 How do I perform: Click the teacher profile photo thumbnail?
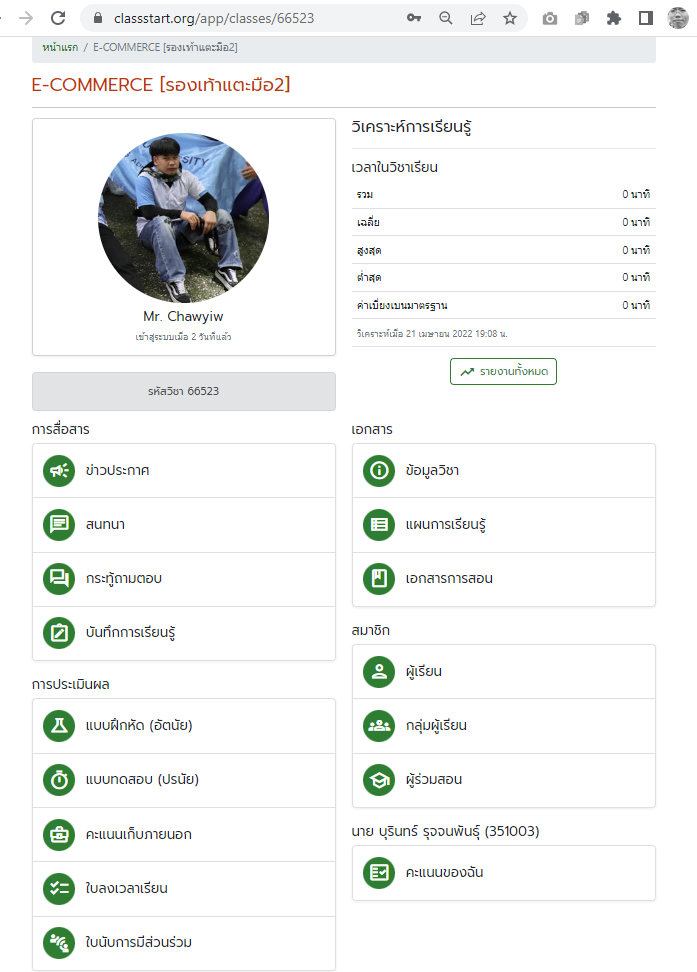pyautogui.click(x=184, y=218)
